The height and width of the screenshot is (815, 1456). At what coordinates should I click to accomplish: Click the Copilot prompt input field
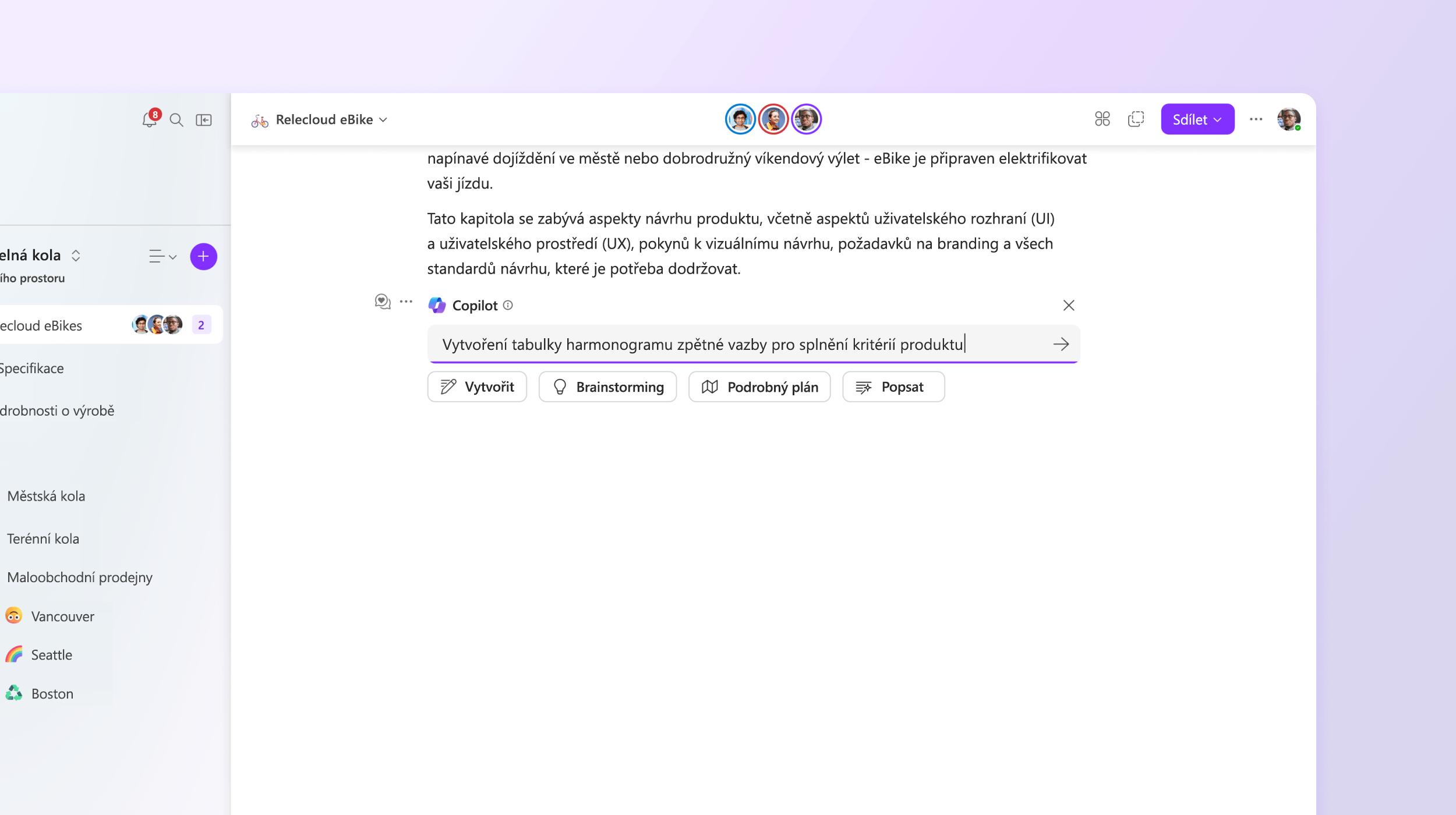pyautogui.click(x=753, y=344)
